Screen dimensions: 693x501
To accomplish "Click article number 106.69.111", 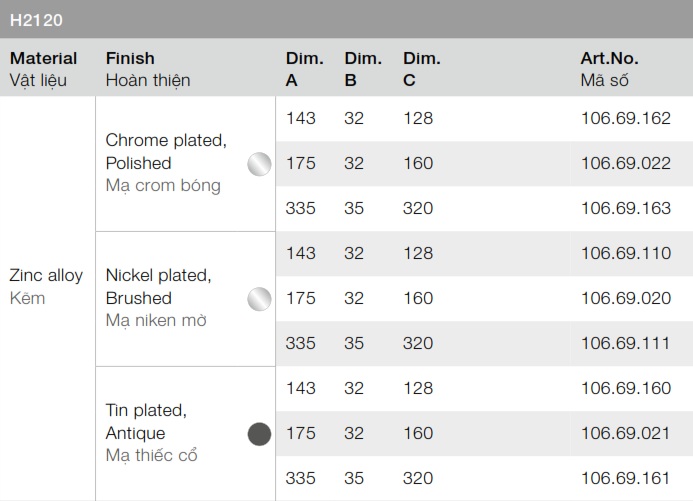I will point(625,343).
